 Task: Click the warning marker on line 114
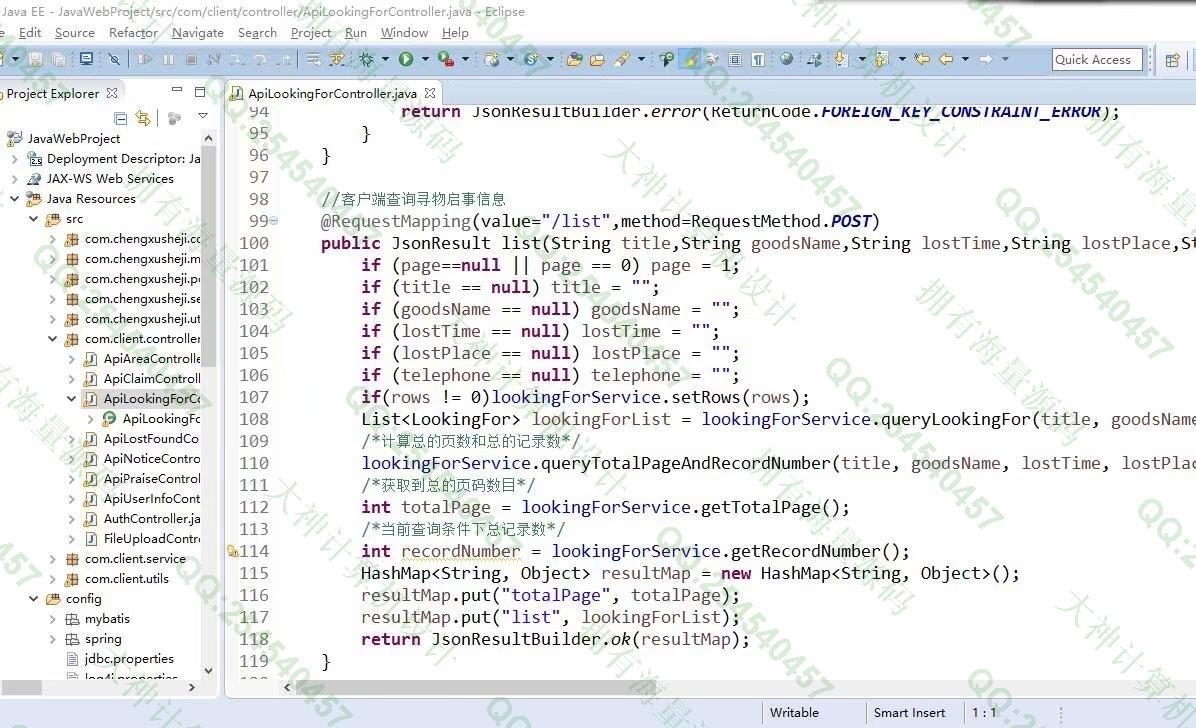tap(233, 551)
